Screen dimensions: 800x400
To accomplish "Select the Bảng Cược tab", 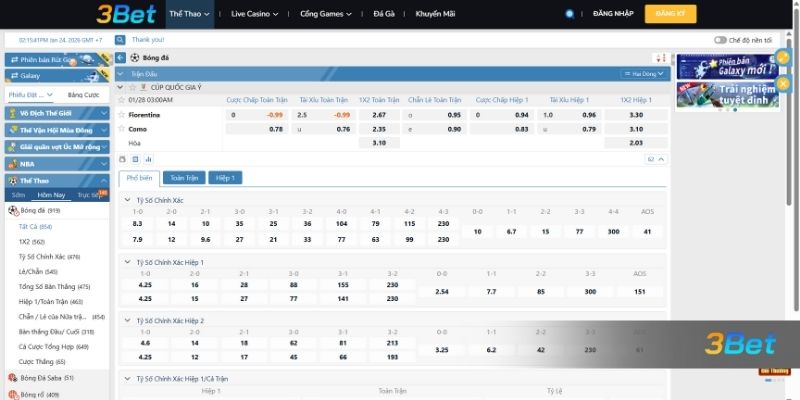I will (83, 95).
